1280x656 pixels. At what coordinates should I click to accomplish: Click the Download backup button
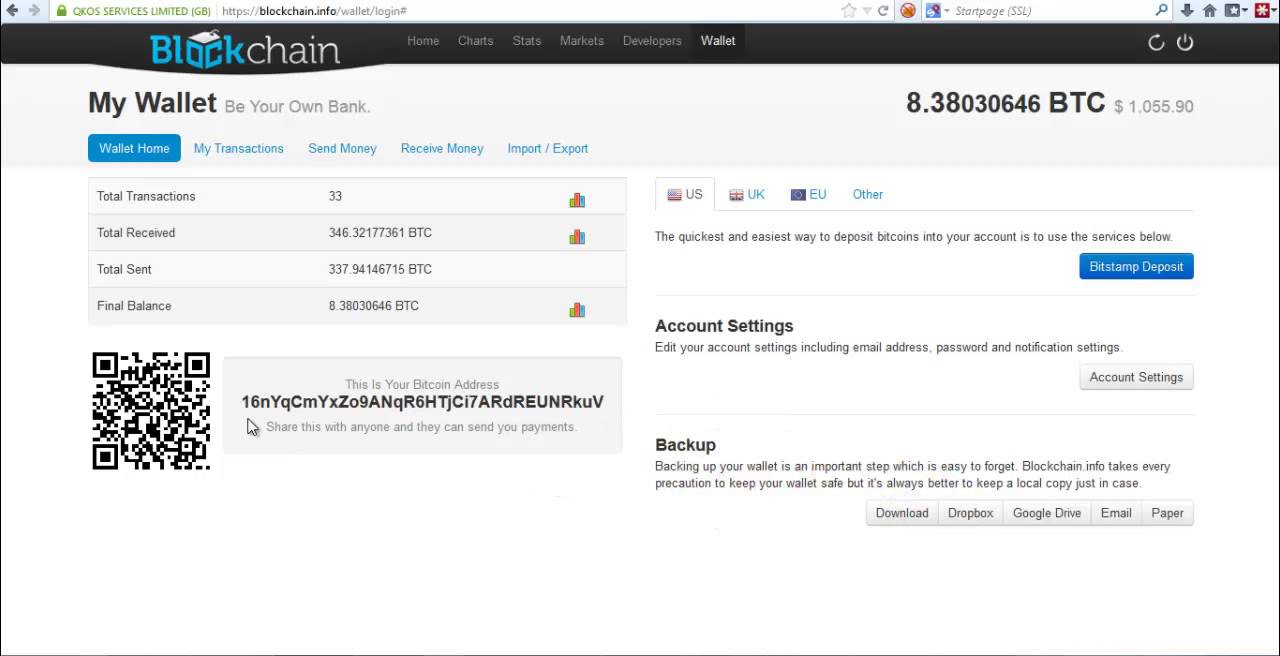pyautogui.click(x=902, y=513)
